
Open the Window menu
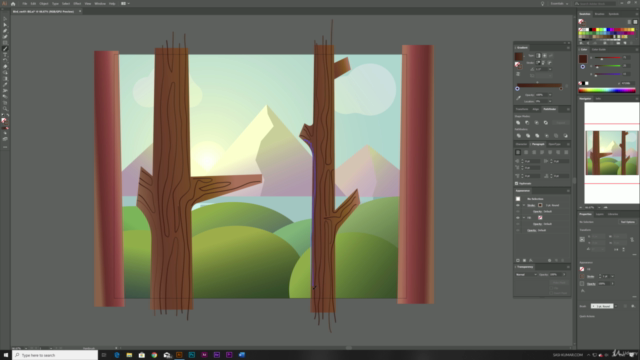(100, 4)
